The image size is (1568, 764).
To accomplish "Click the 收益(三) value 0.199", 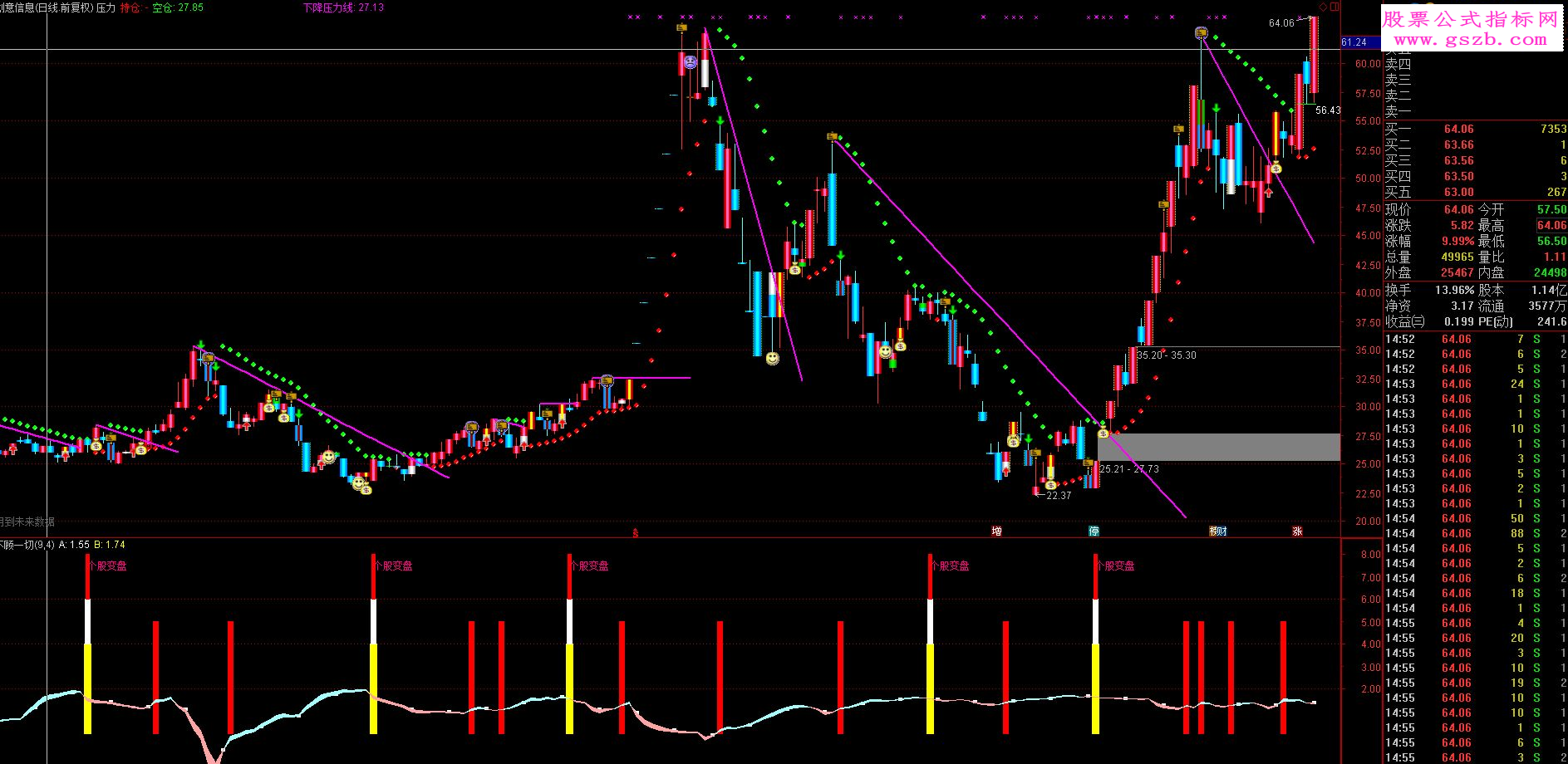I will [1459, 321].
